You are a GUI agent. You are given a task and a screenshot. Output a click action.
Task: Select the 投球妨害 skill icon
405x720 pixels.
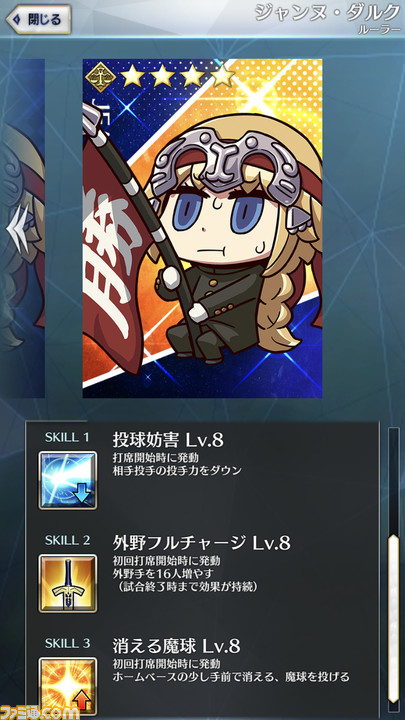coord(68,480)
